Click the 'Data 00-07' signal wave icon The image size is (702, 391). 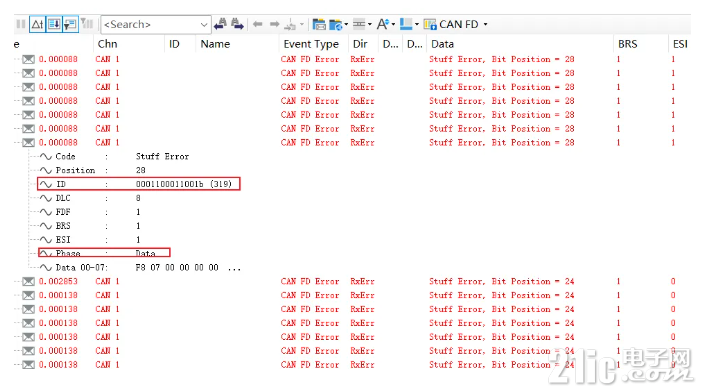pos(46,267)
